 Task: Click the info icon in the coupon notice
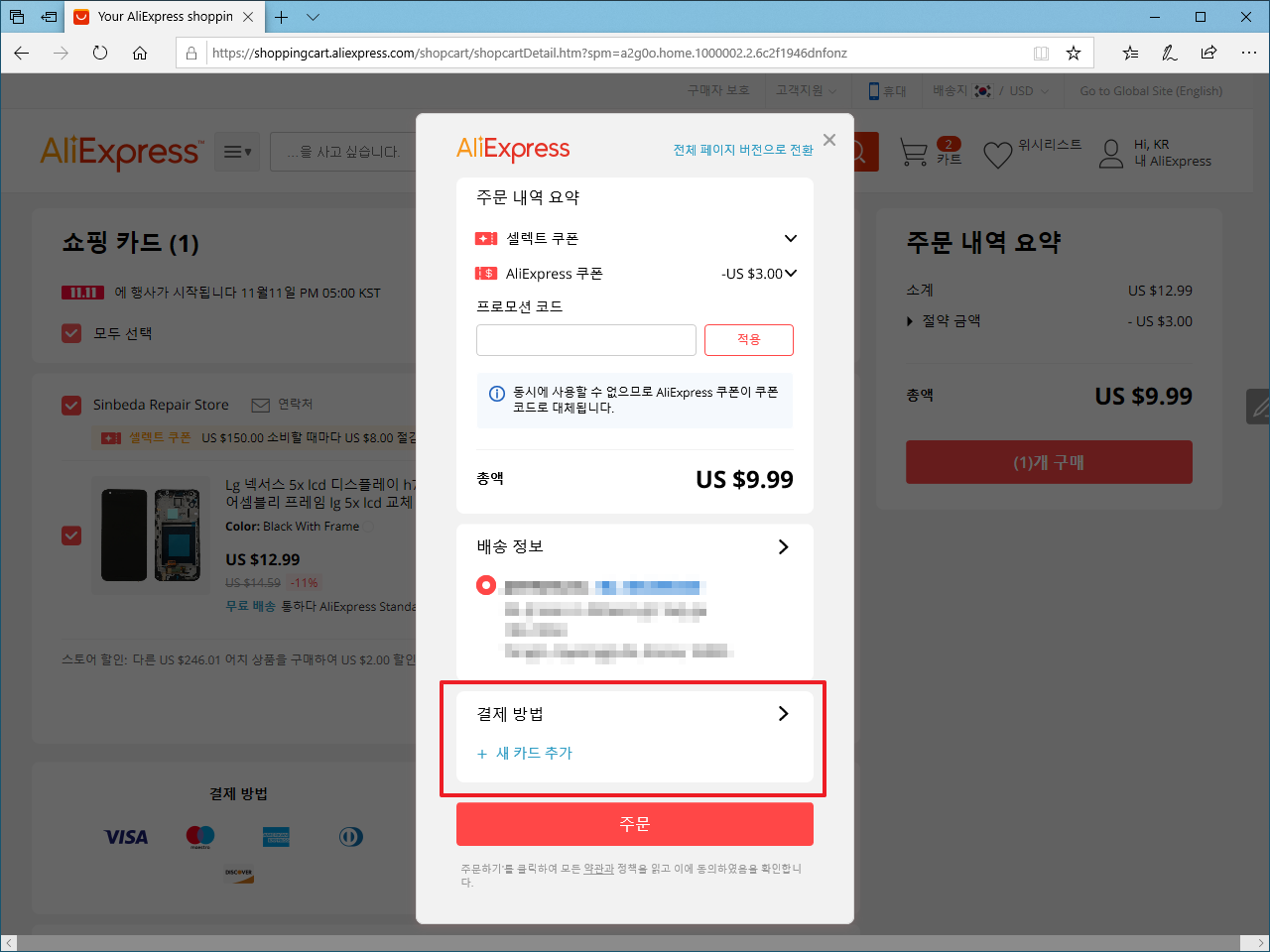(x=497, y=394)
